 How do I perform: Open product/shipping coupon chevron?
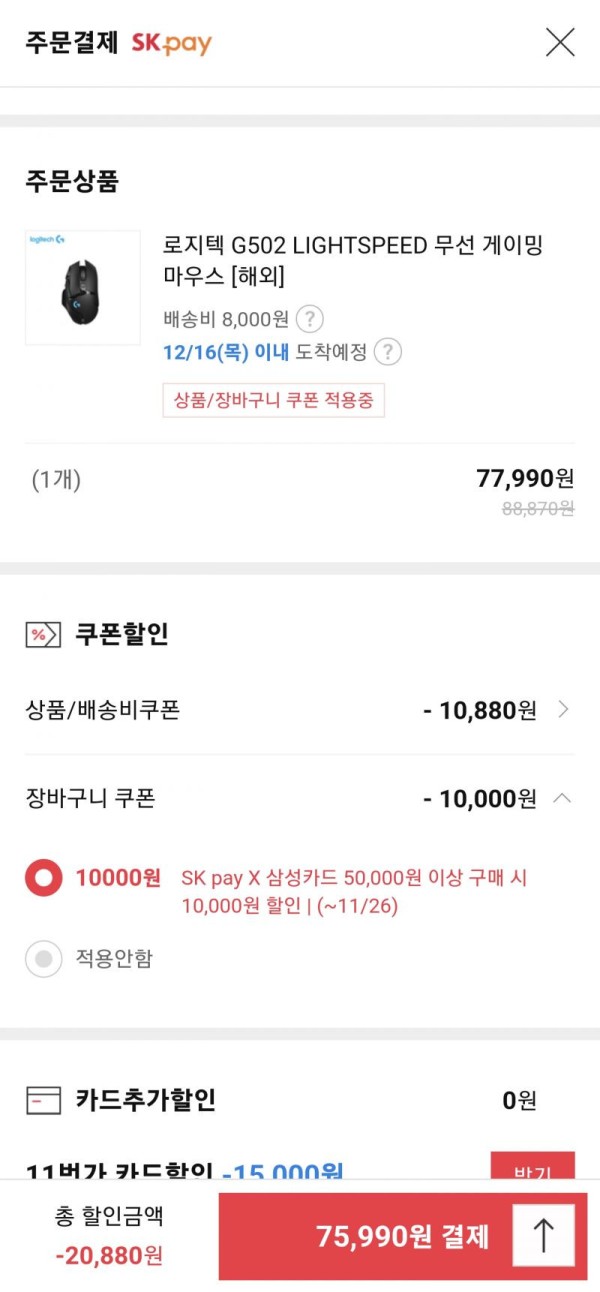pyautogui.click(x=563, y=710)
